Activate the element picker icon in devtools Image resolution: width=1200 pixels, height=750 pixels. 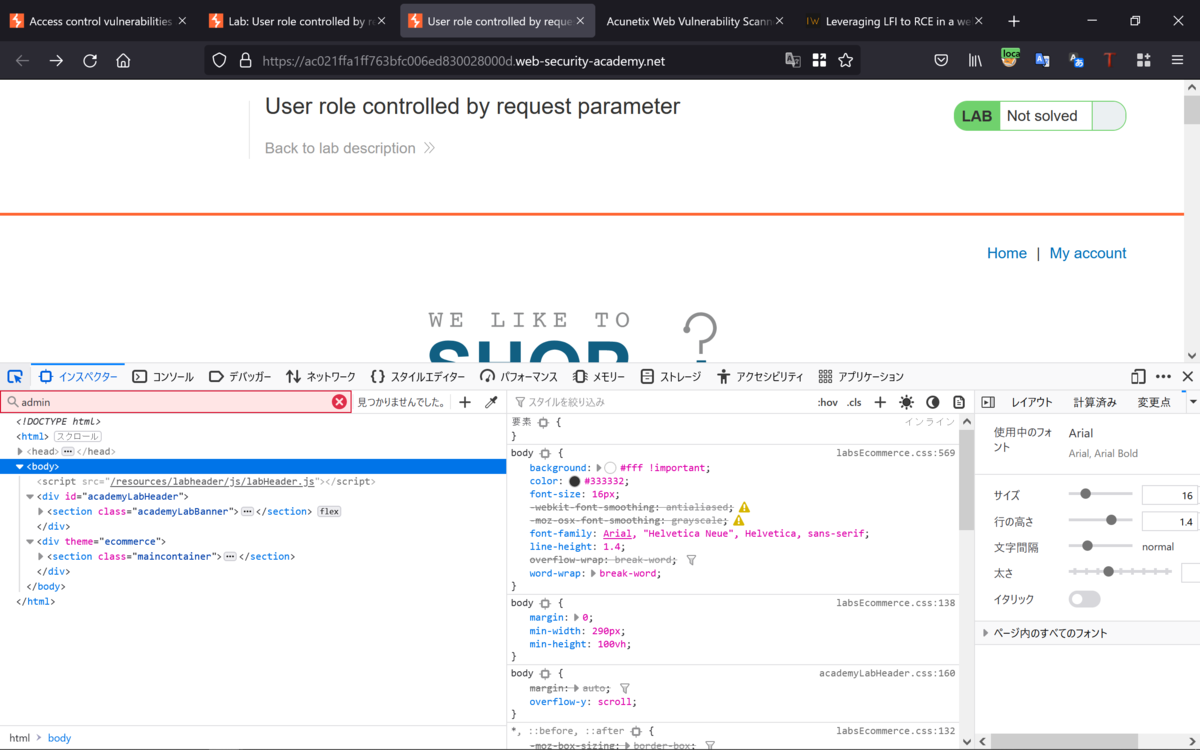point(15,377)
